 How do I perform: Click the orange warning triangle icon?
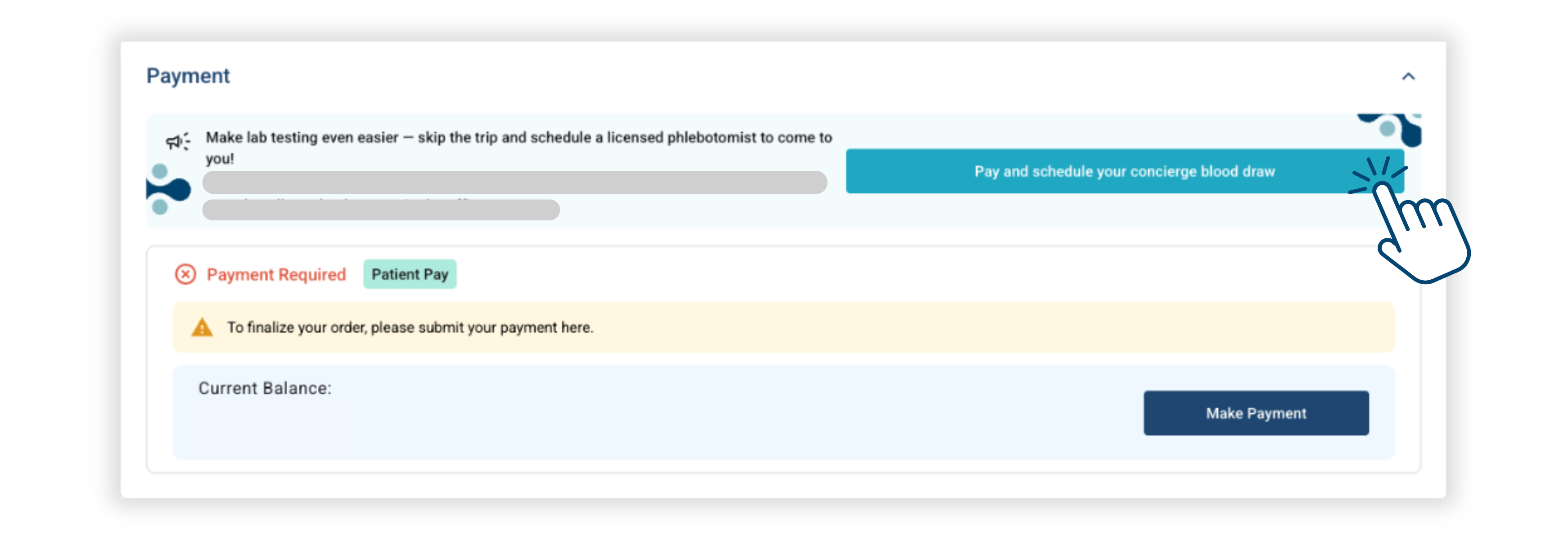pyautogui.click(x=202, y=328)
